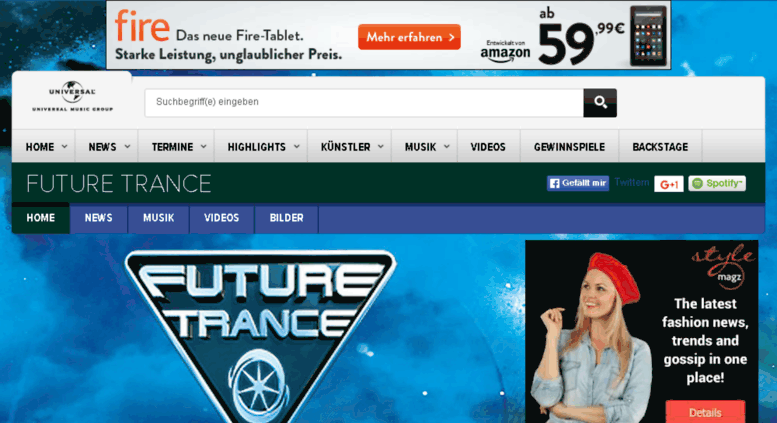Click the Future Trance triangle logo
The width and height of the screenshot is (777, 423).
tap(260, 336)
